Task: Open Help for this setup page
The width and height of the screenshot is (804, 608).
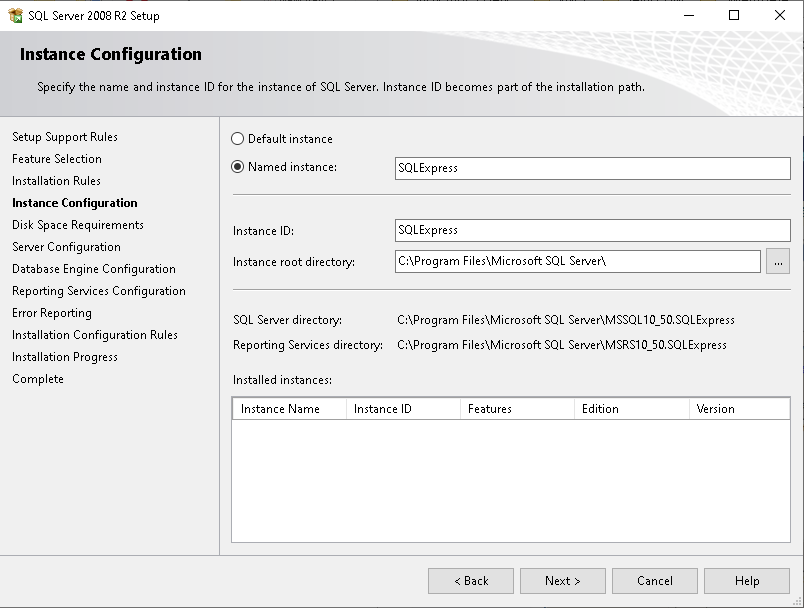Action: [x=747, y=581]
